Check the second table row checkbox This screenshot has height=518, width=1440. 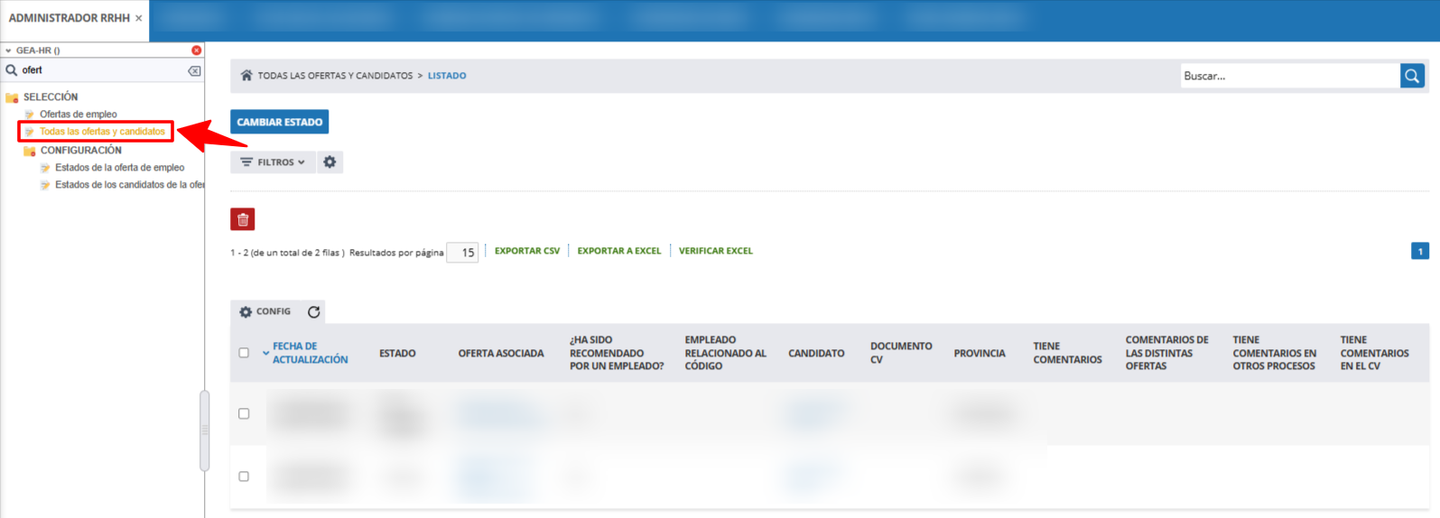tap(244, 477)
